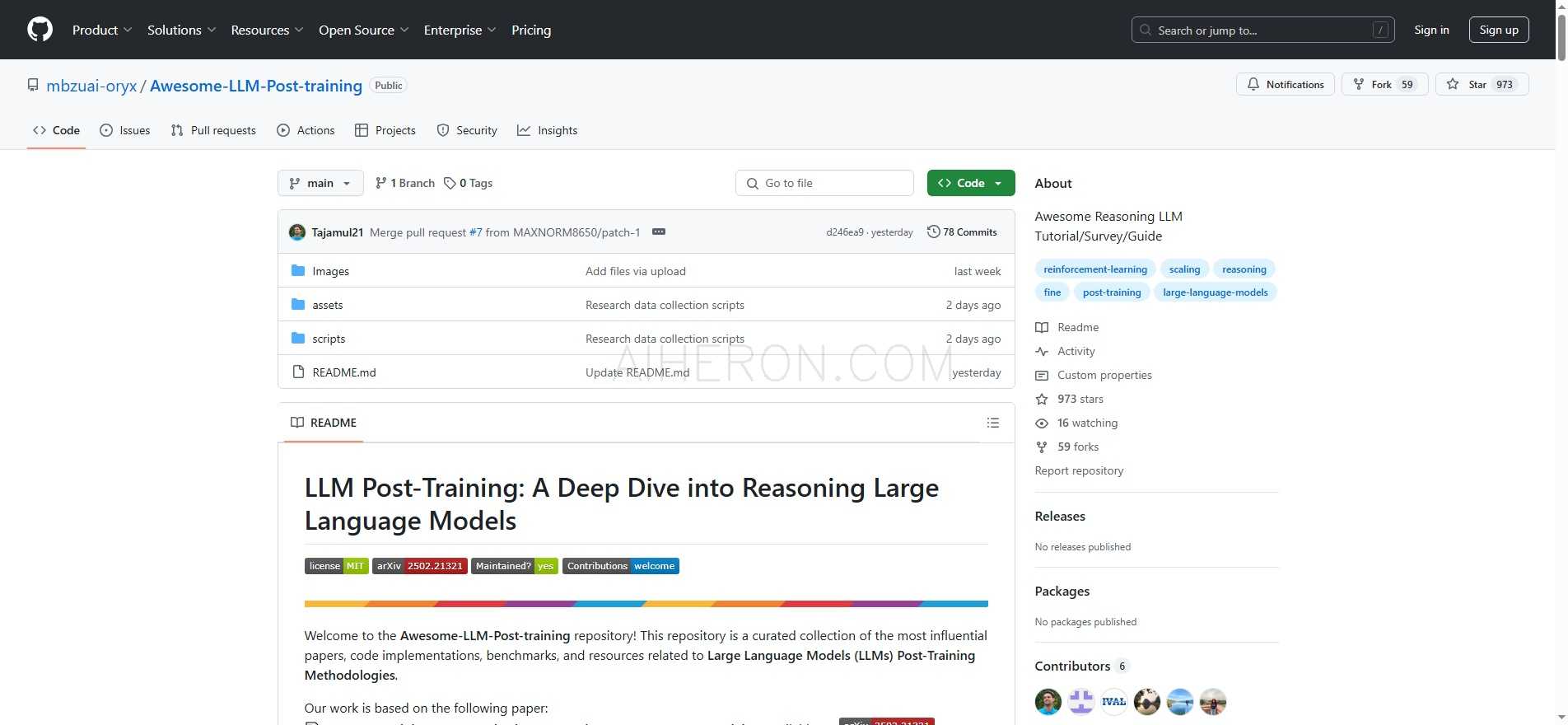Image resolution: width=1568 pixels, height=725 pixels.
Task: Click the repository icon beside mbzuai-oryx
Action: pyautogui.click(x=33, y=85)
